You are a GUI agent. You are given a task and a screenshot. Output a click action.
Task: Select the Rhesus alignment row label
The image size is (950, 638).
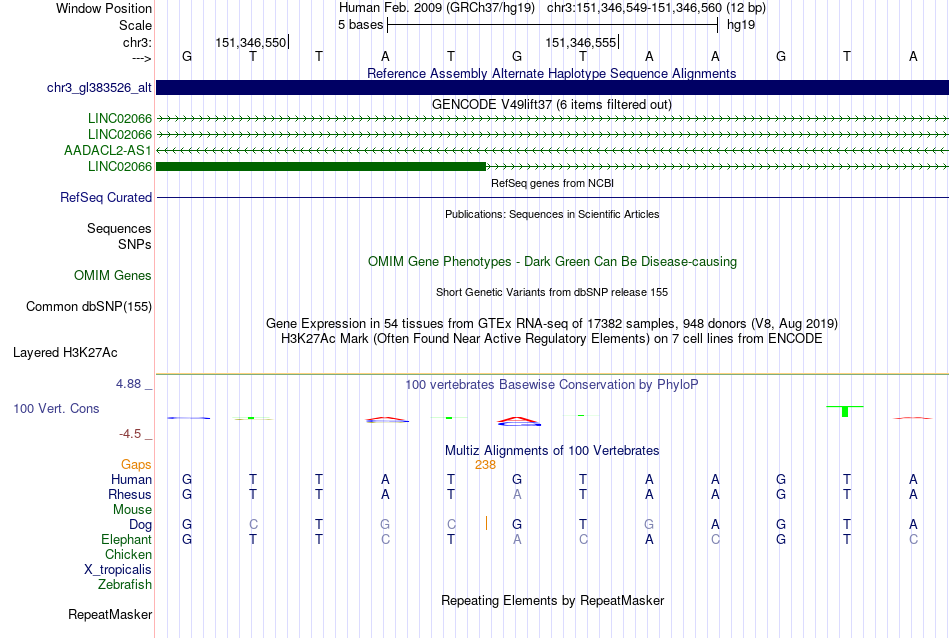coord(130,495)
